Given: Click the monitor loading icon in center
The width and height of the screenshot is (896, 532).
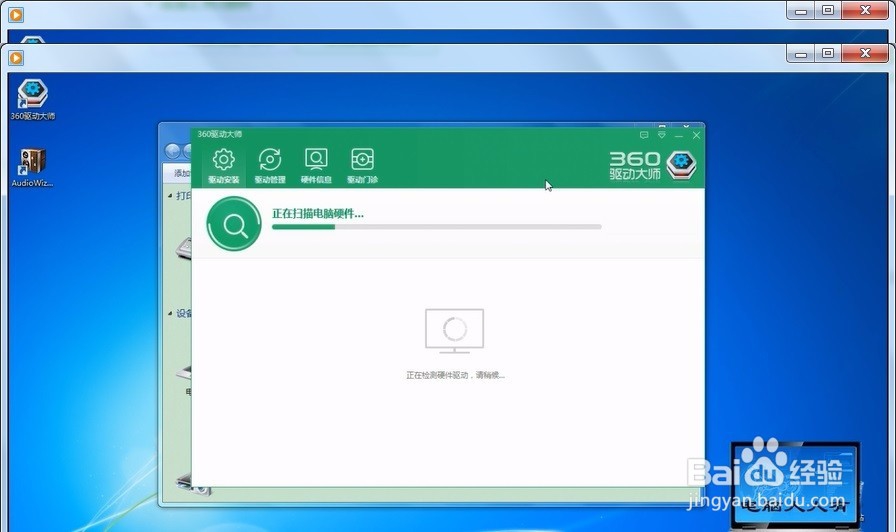Looking at the screenshot, I should [454, 330].
